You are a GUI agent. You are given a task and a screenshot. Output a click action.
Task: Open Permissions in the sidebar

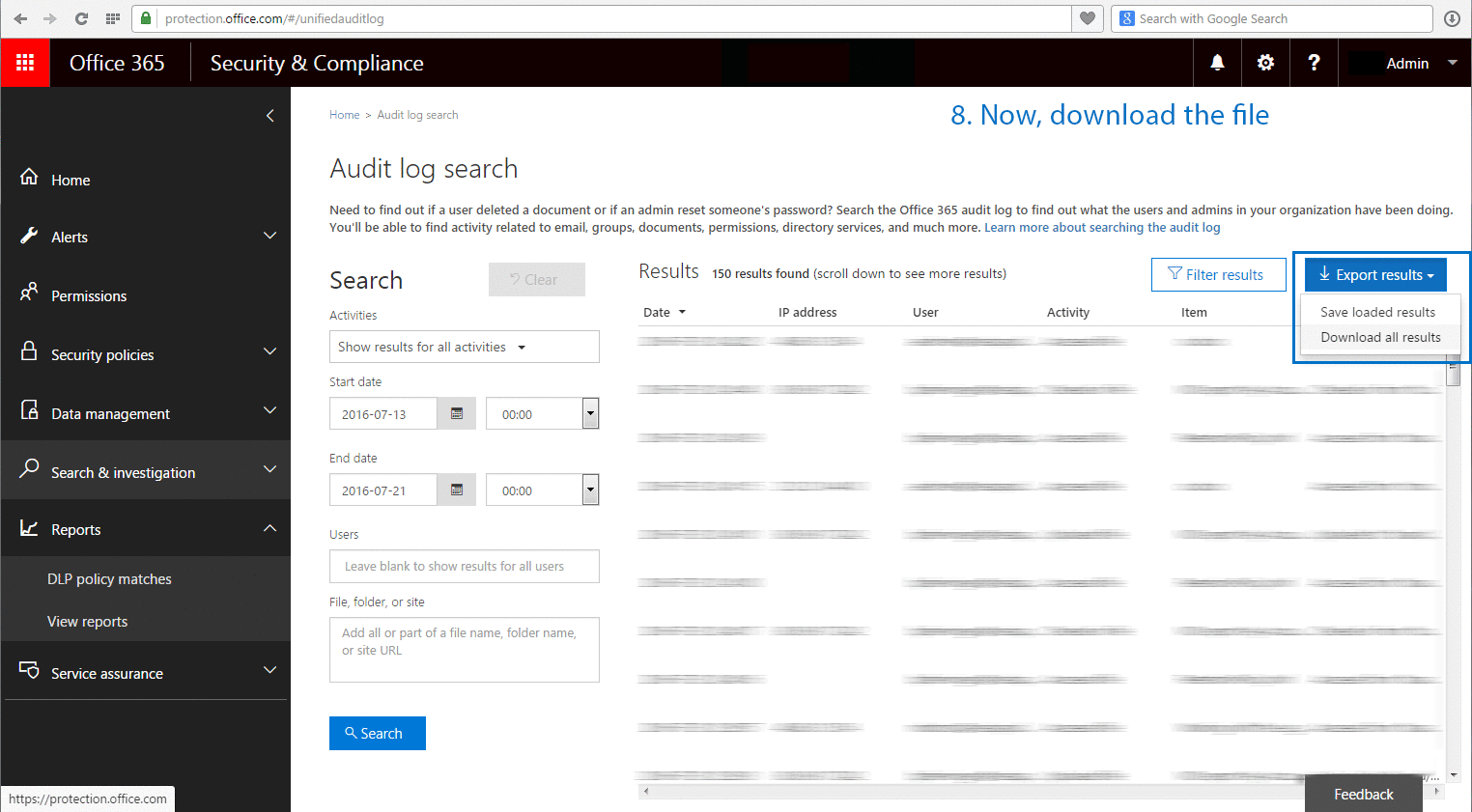pos(89,296)
